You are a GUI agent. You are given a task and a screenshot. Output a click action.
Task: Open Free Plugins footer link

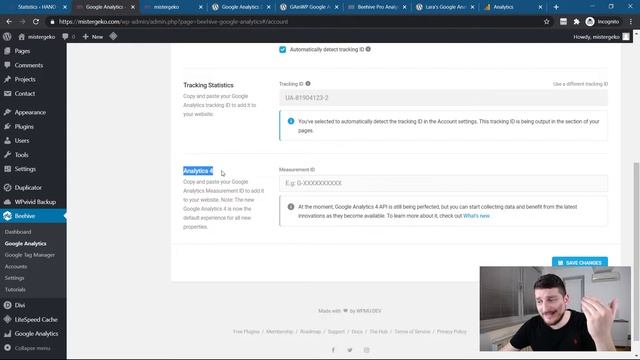246,332
